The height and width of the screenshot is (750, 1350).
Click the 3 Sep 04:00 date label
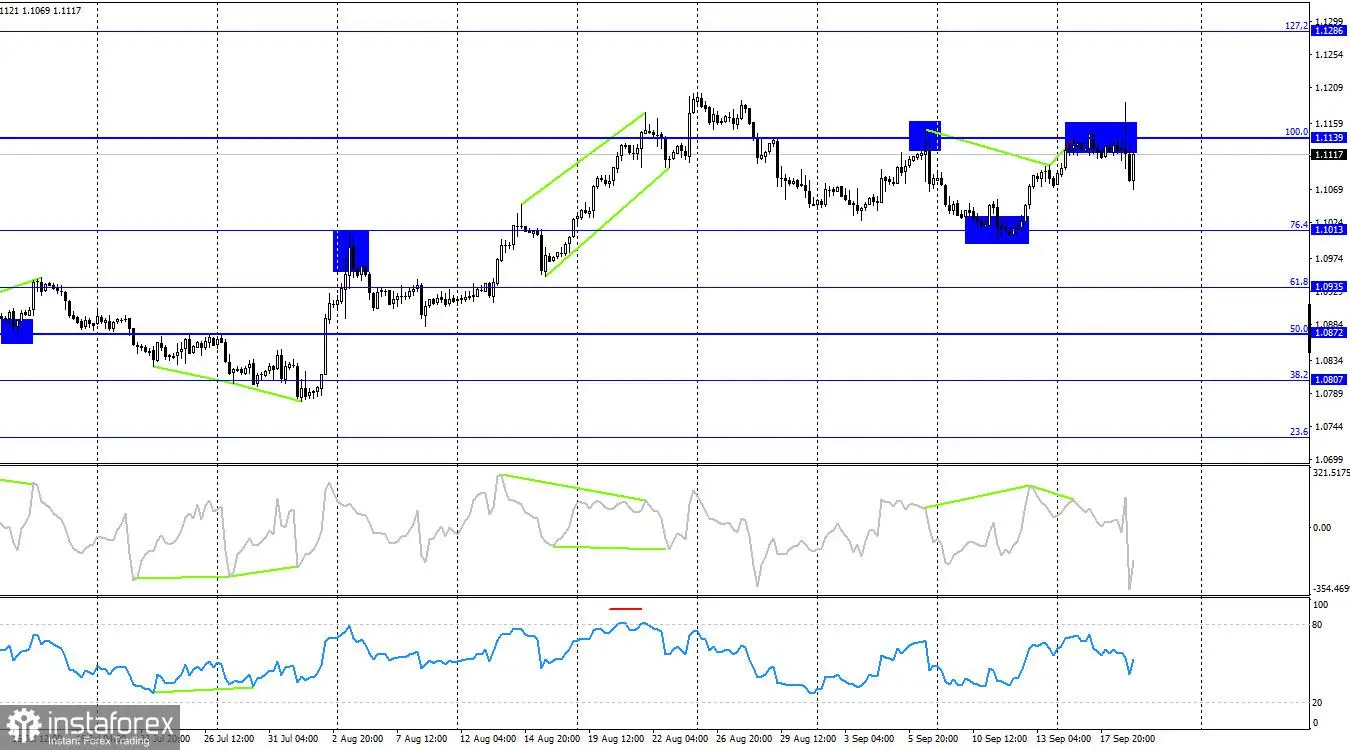(x=870, y=739)
